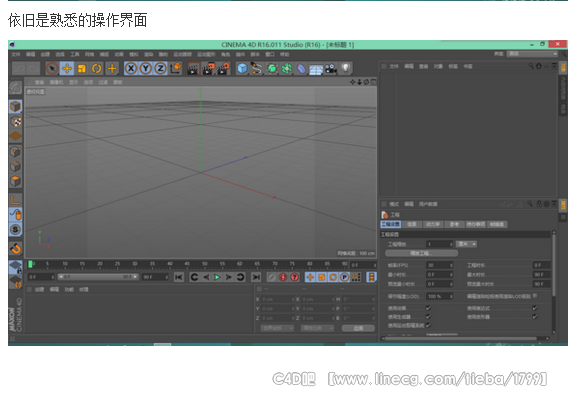Screen dimensions: 573x396
Task: Play animation forward with green arrow
Action: pyautogui.click(x=217, y=277)
